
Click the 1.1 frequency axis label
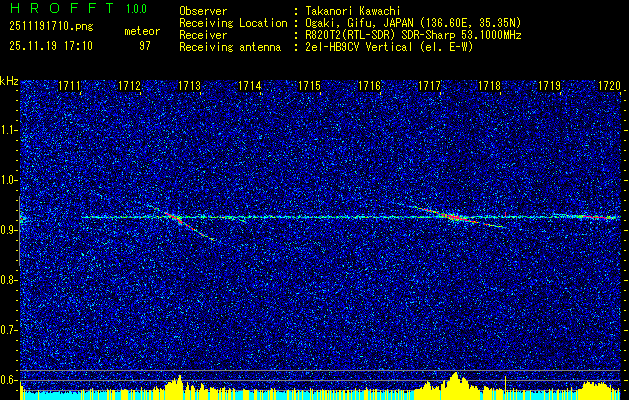9,130
